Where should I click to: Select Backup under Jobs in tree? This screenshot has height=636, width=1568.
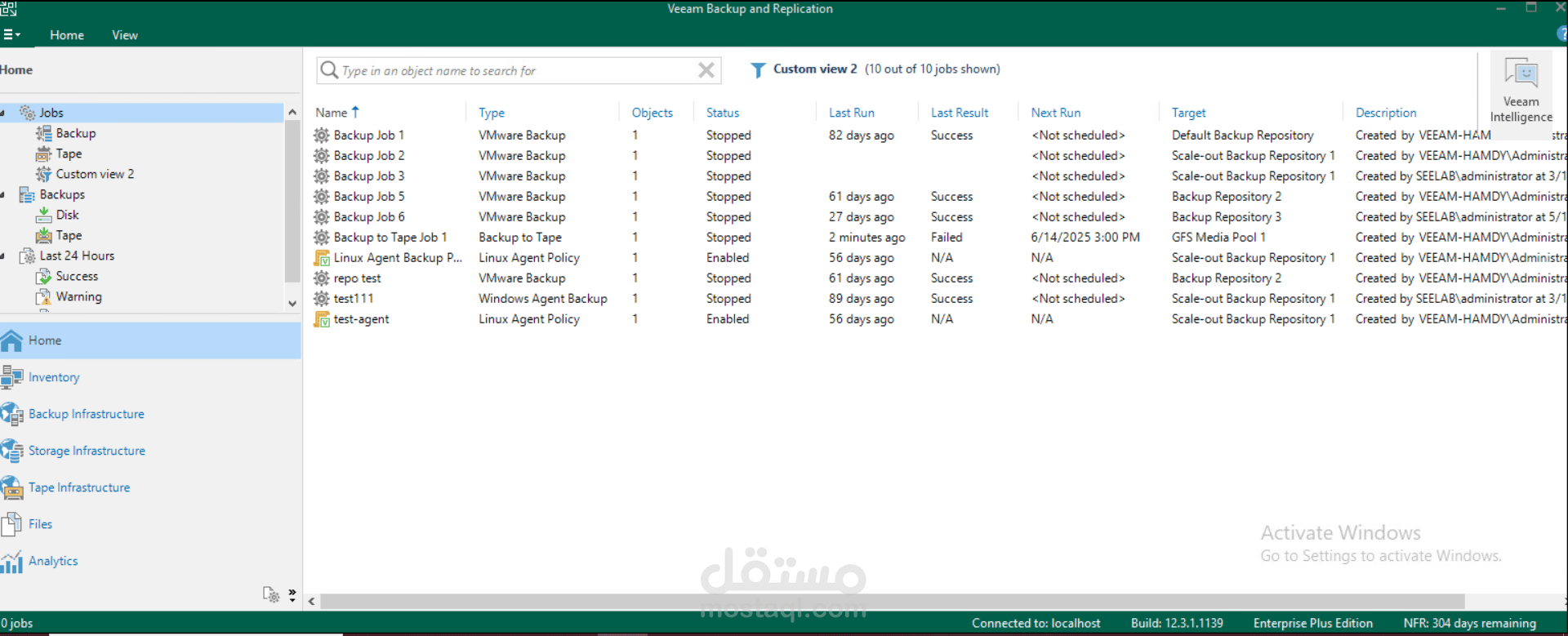(75, 133)
